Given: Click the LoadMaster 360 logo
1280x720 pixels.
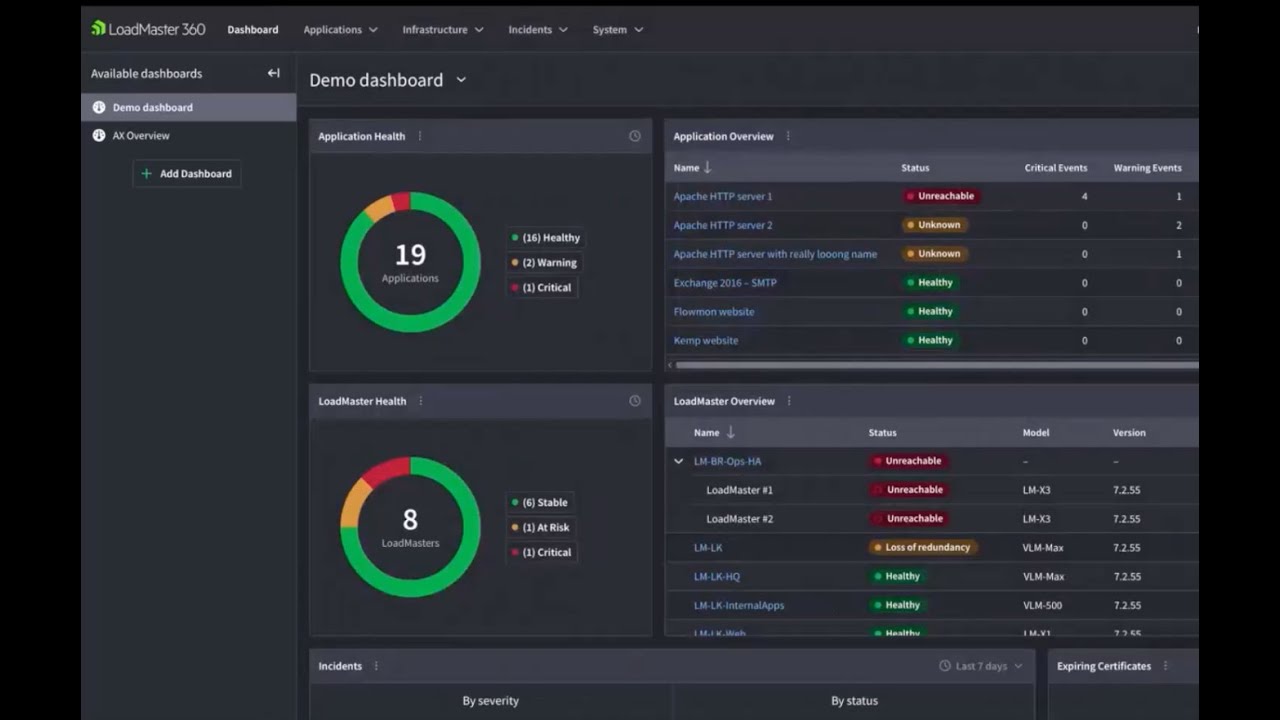Looking at the screenshot, I should coord(148,29).
